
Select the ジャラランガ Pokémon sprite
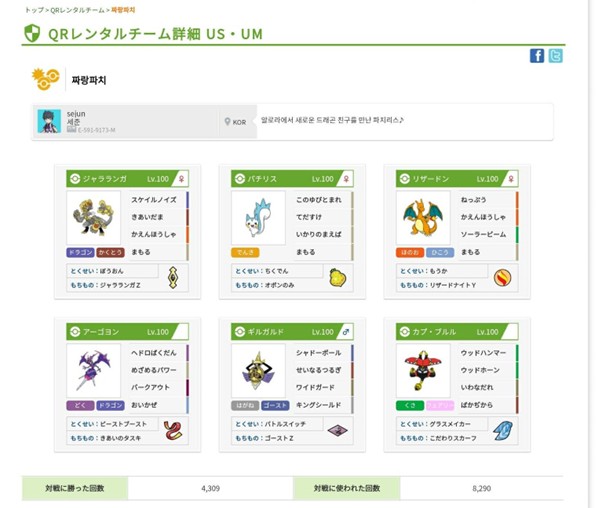pyautogui.click(x=94, y=215)
